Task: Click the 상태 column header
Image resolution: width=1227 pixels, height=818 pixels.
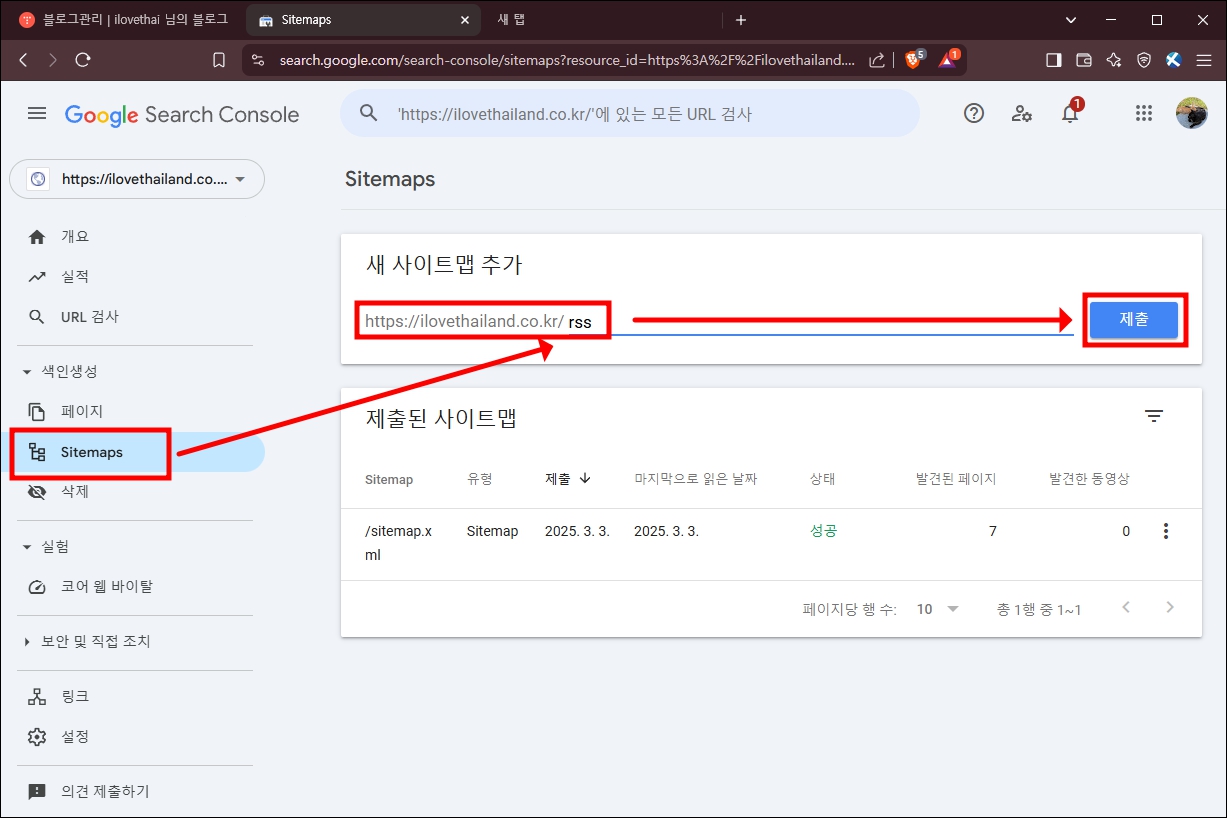Action: click(822, 479)
